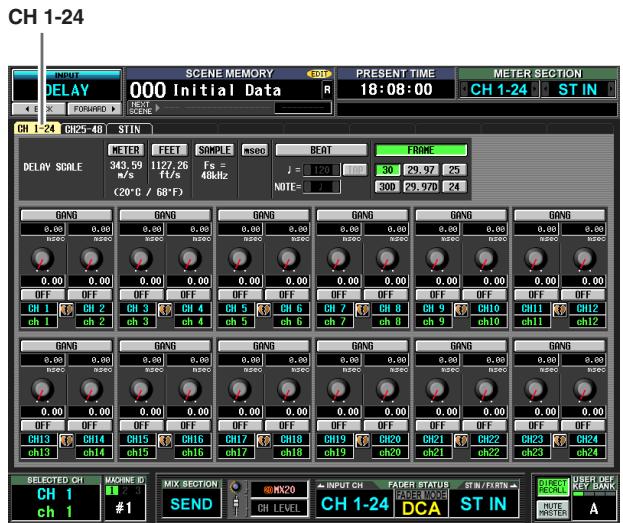Turn delay on for CH13
This screenshot has height=523, width=623.
pos(43,426)
